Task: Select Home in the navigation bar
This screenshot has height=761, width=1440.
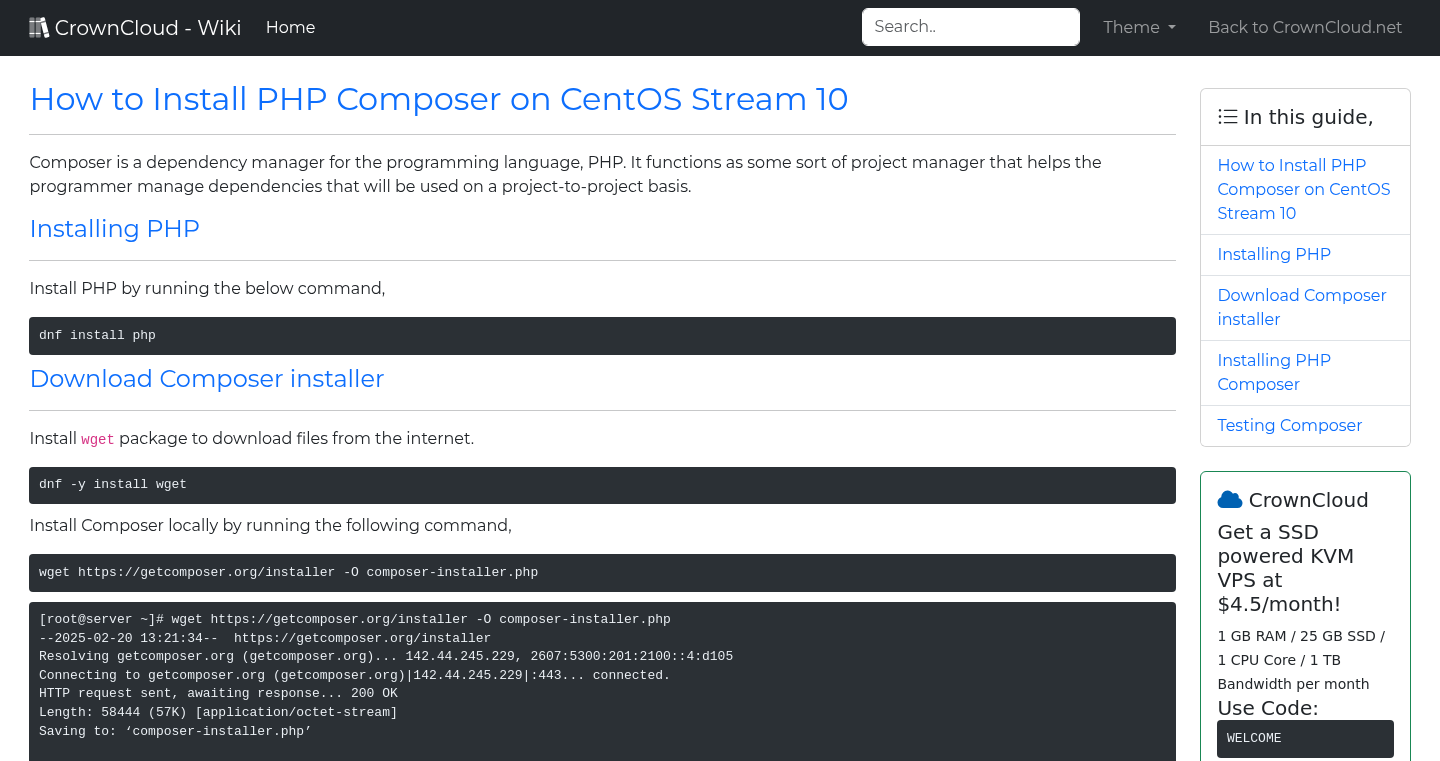Action: point(290,27)
